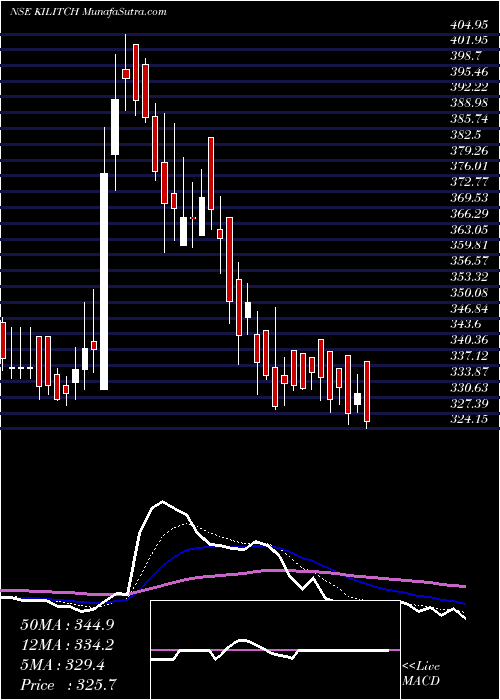Screen dimensions: 500x700
Task: Click the 388.98 price axis label
Action: coord(470,103)
